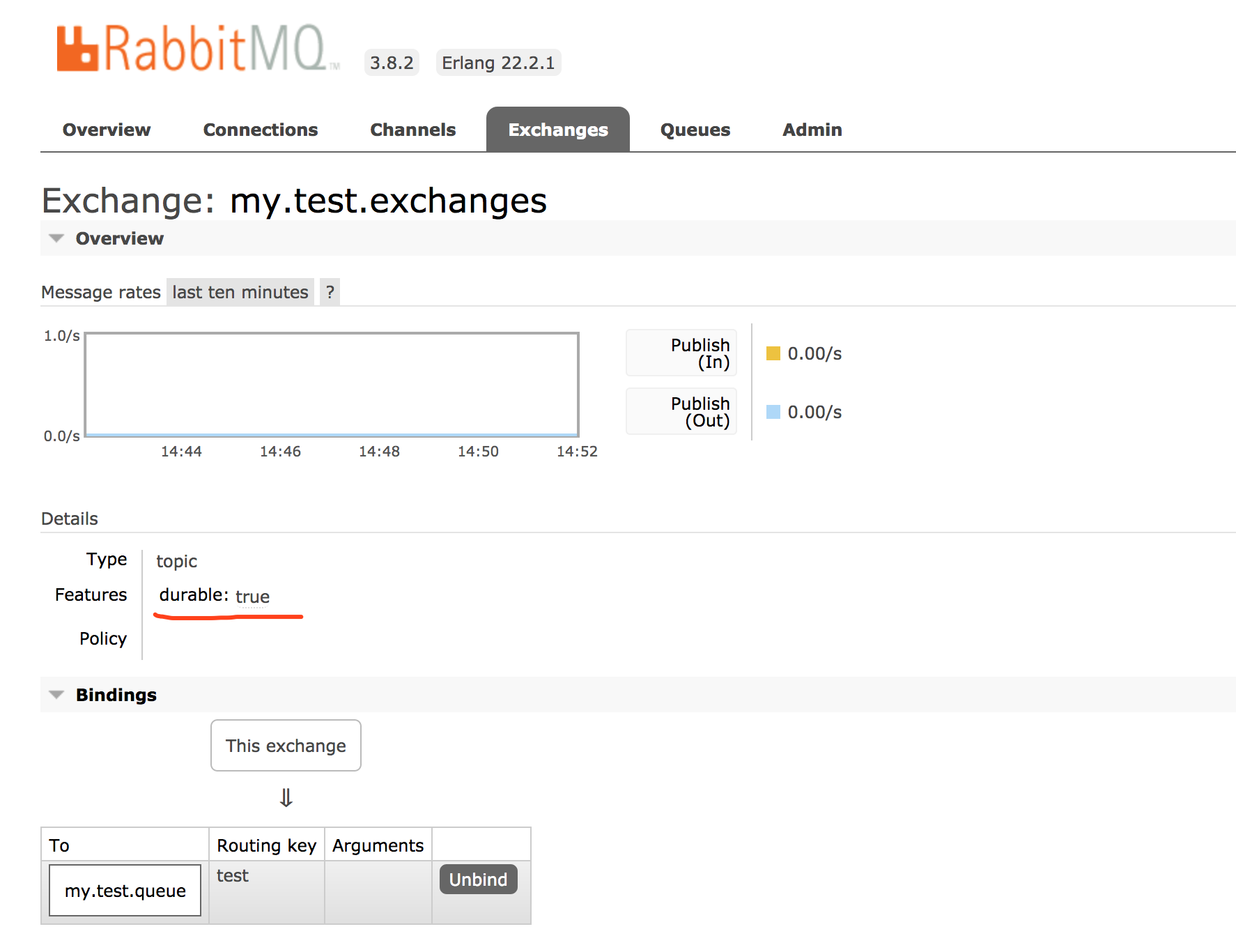1236x952 pixels.
Task: Open the my.test.queue link
Action: click(124, 890)
